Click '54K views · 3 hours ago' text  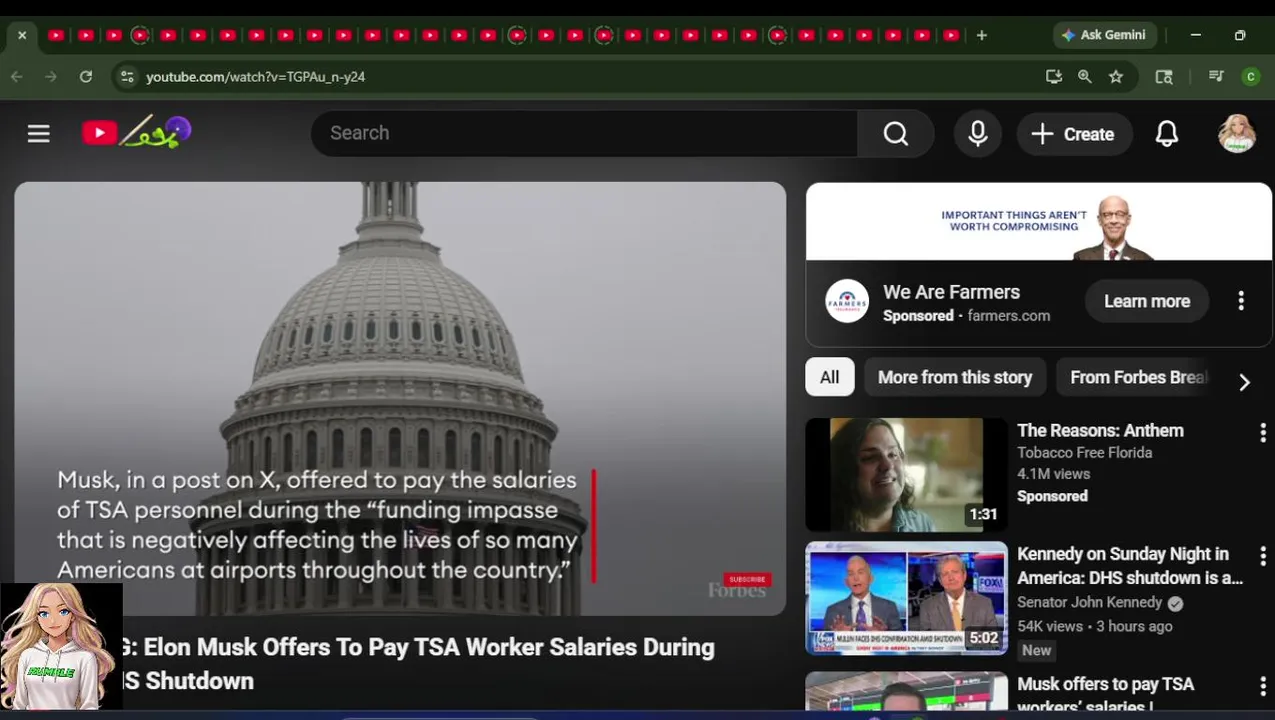click(1094, 626)
